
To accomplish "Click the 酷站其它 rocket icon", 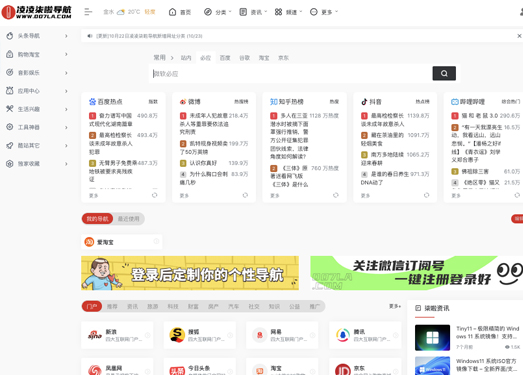I will point(10,145).
